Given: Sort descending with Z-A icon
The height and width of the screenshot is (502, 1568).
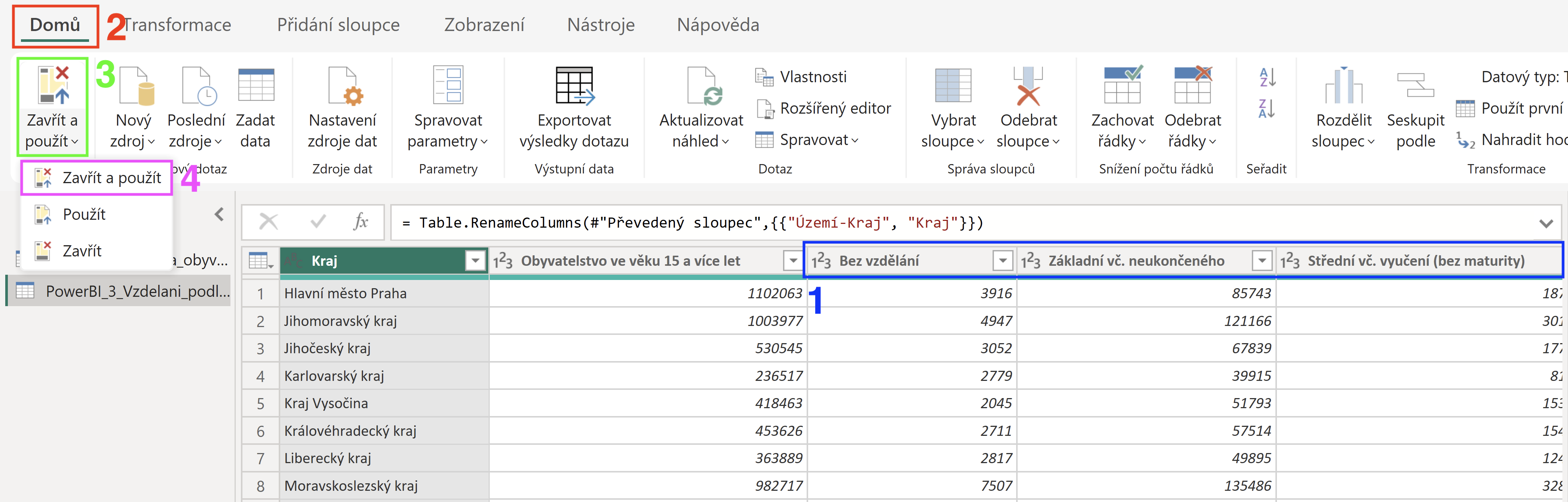Looking at the screenshot, I should tap(1267, 109).
